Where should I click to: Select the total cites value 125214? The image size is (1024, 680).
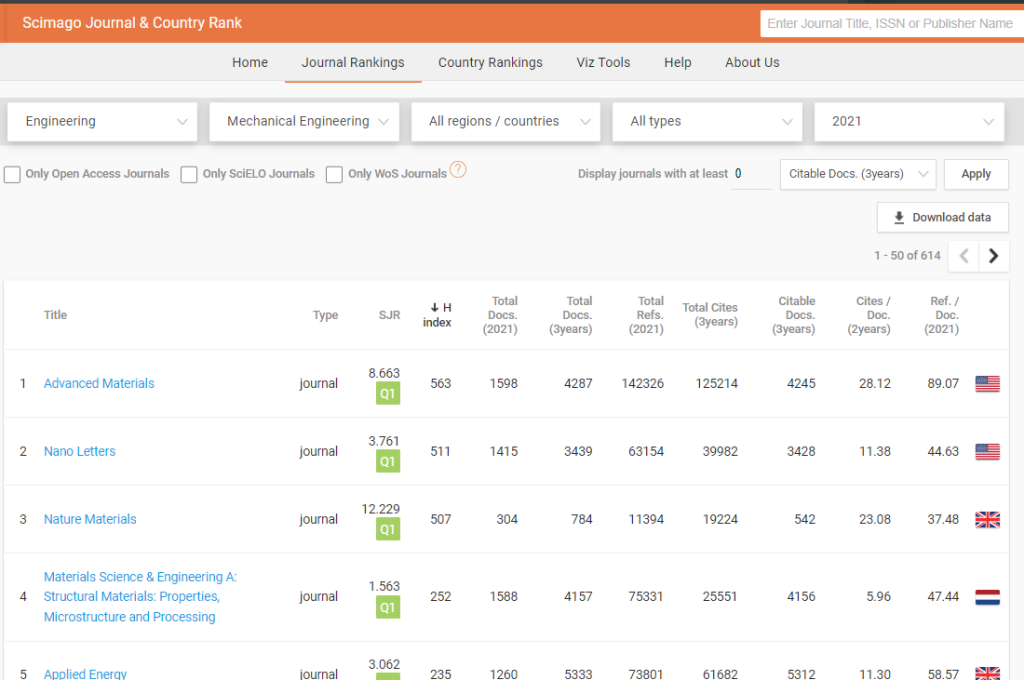point(716,384)
